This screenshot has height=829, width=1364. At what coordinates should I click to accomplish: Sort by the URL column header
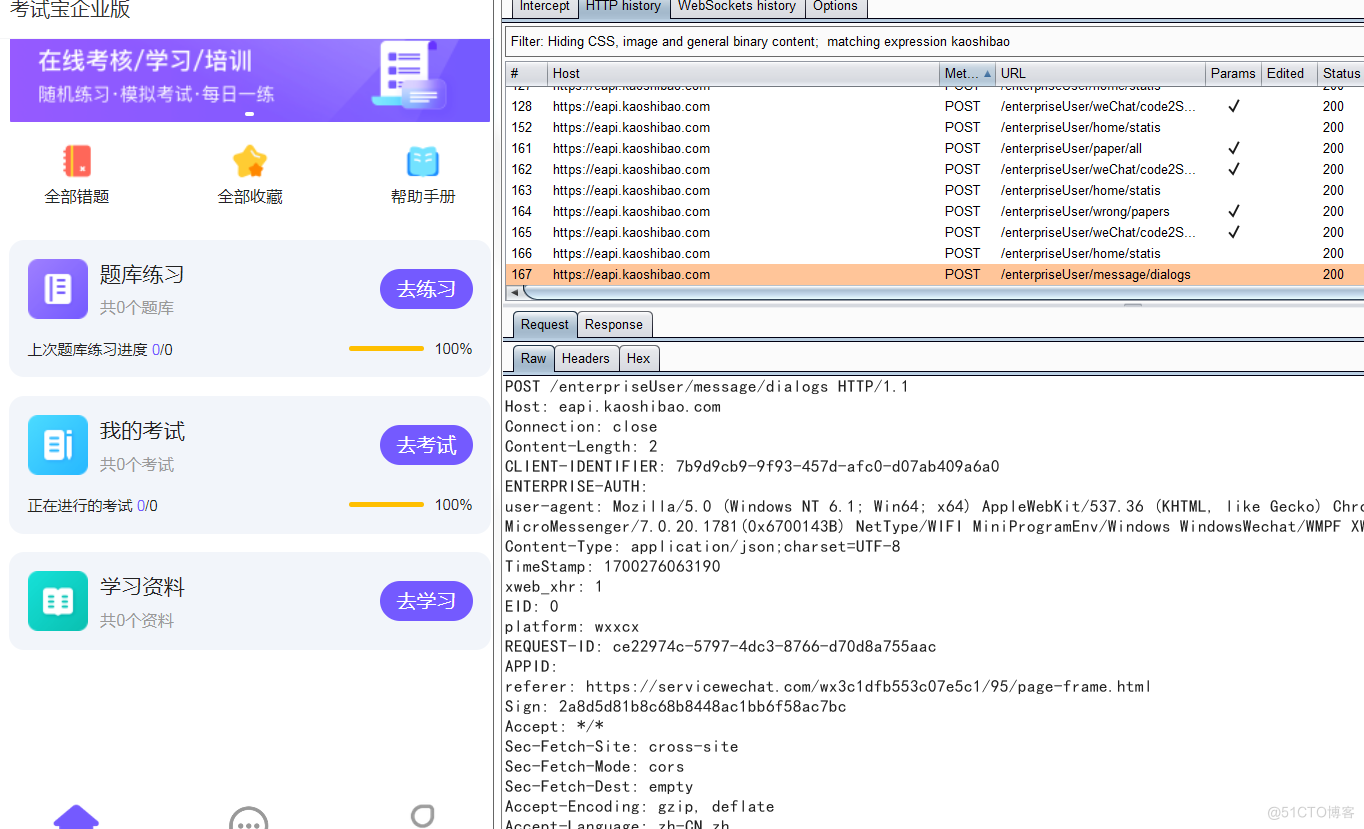[1101, 73]
